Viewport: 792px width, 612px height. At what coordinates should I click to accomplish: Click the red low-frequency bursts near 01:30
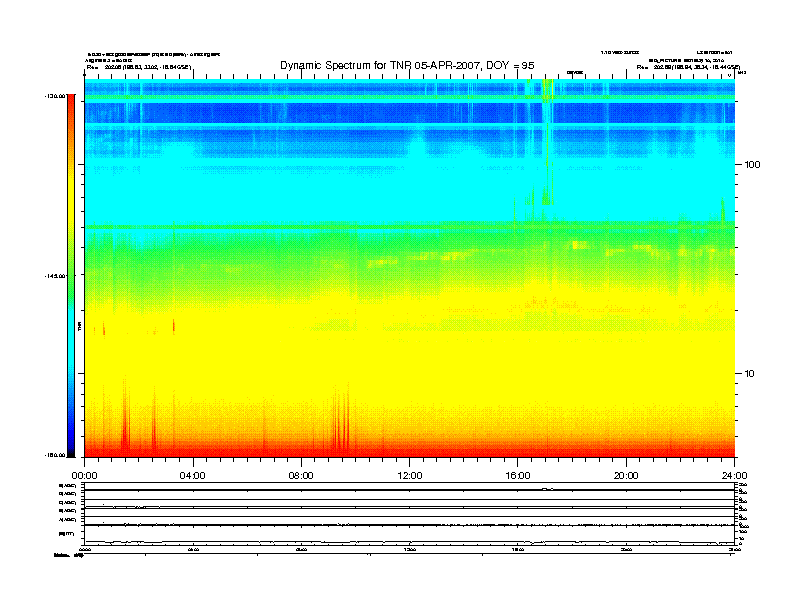(125, 419)
